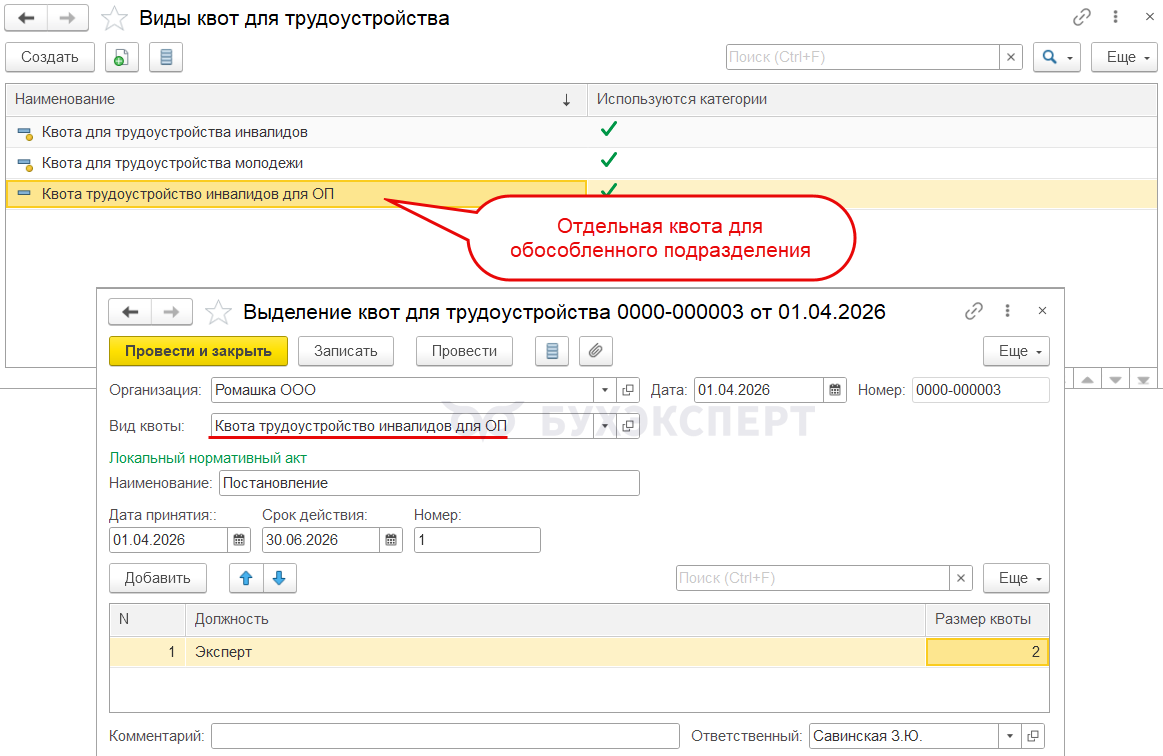This screenshot has width=1163, height=756.
Task: Copy link to the quota allocation document
Action: pos(974,311)
